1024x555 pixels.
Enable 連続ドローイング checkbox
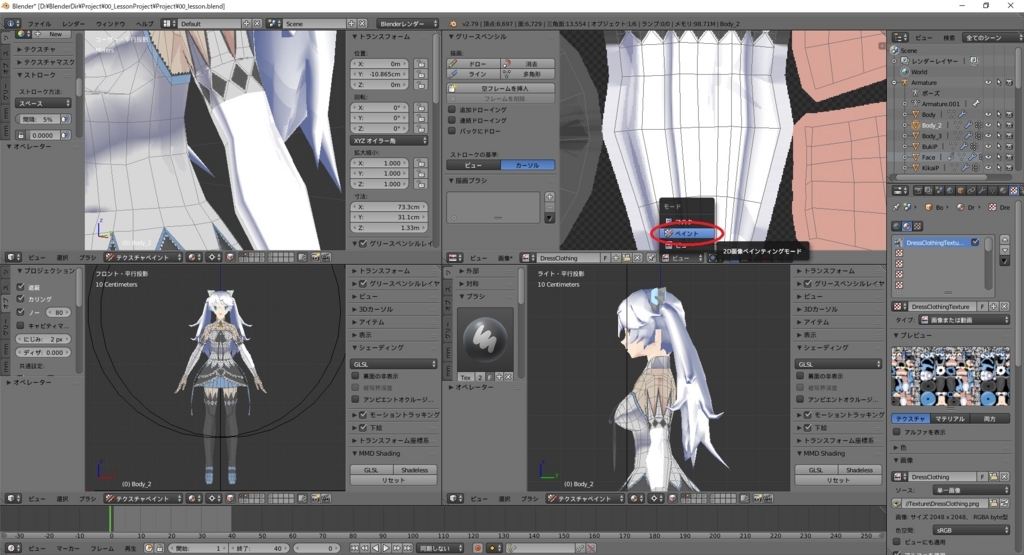click(x=452, y=120)
